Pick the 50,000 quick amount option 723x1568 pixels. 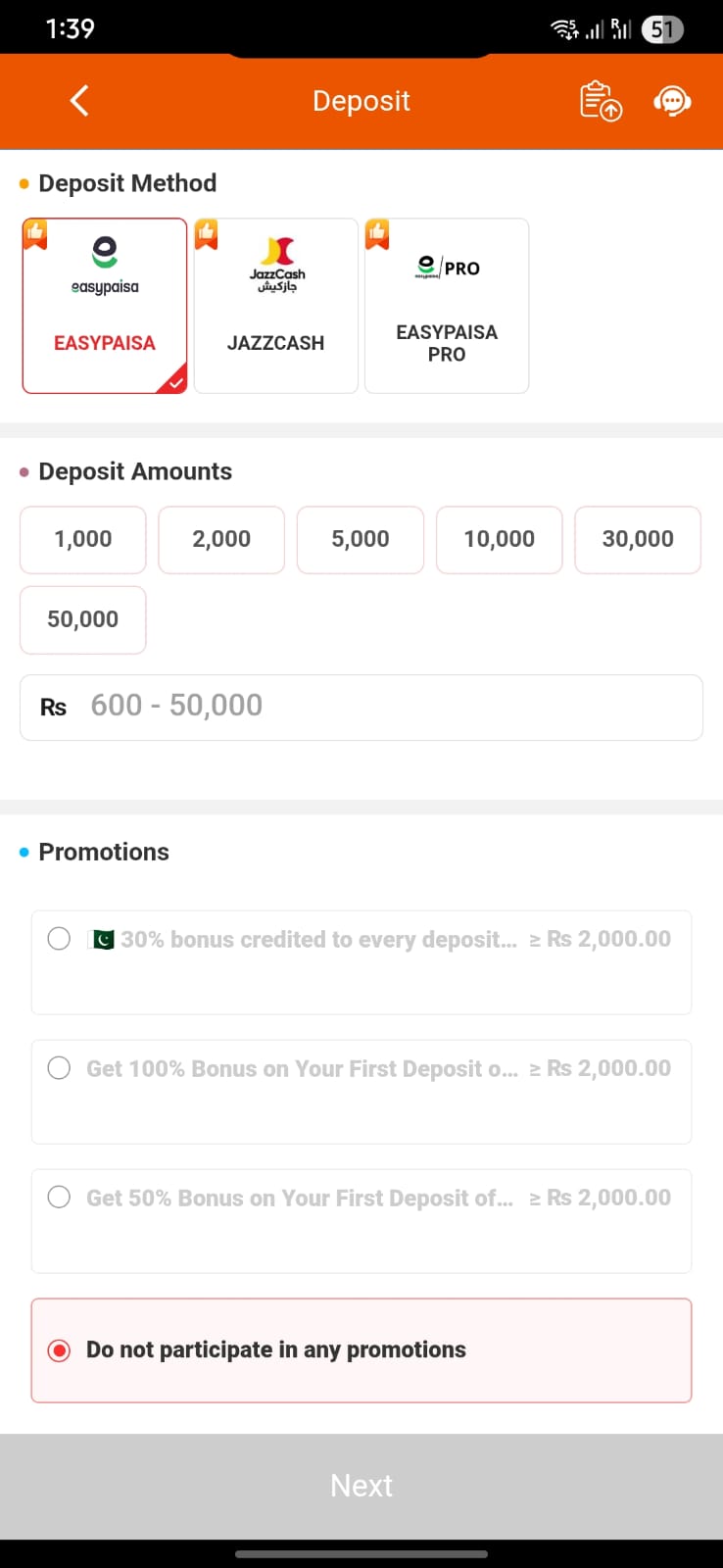click(x=82, y=619)
